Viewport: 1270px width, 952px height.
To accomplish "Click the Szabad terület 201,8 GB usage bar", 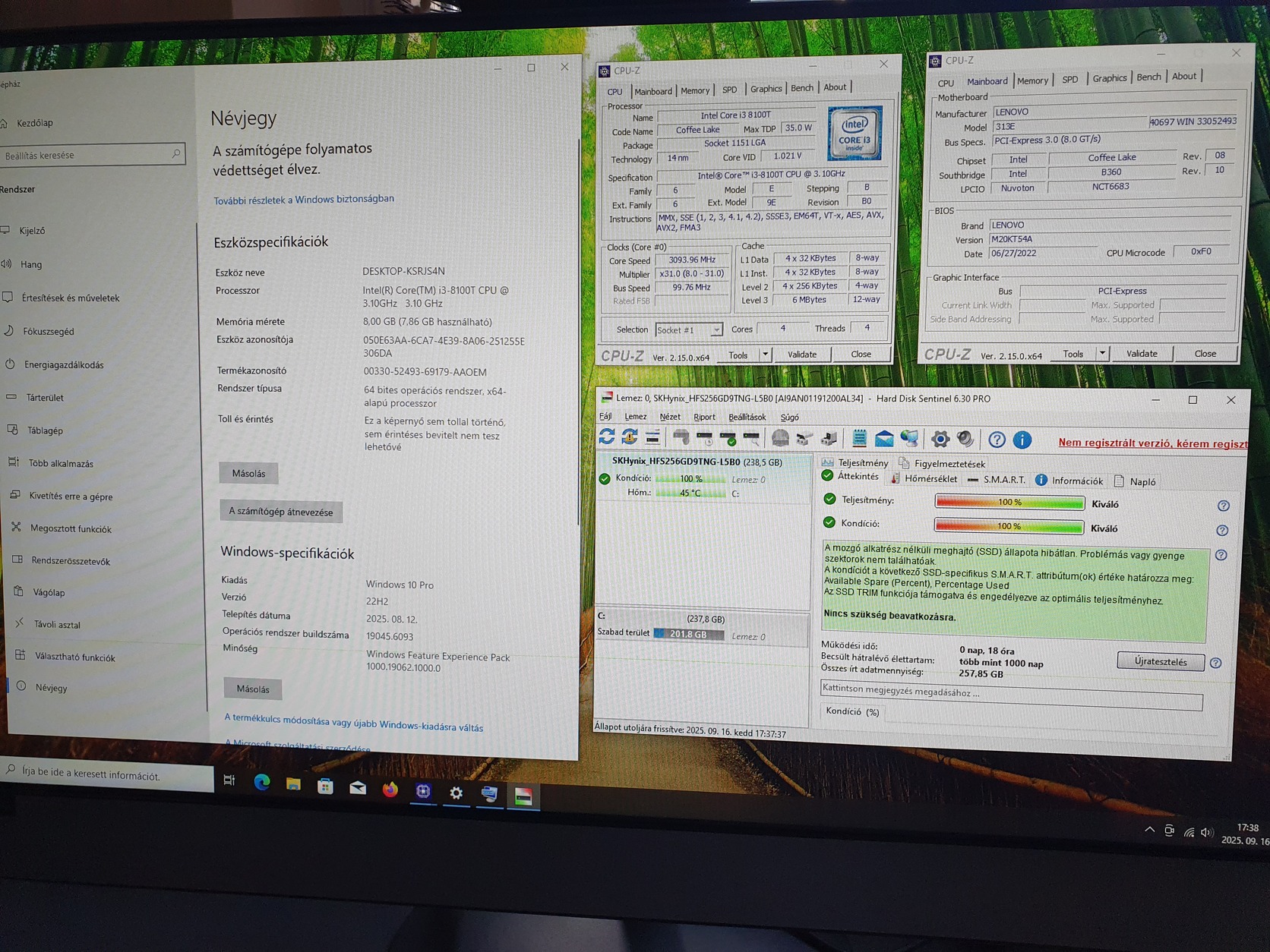I will coord(689,634).
